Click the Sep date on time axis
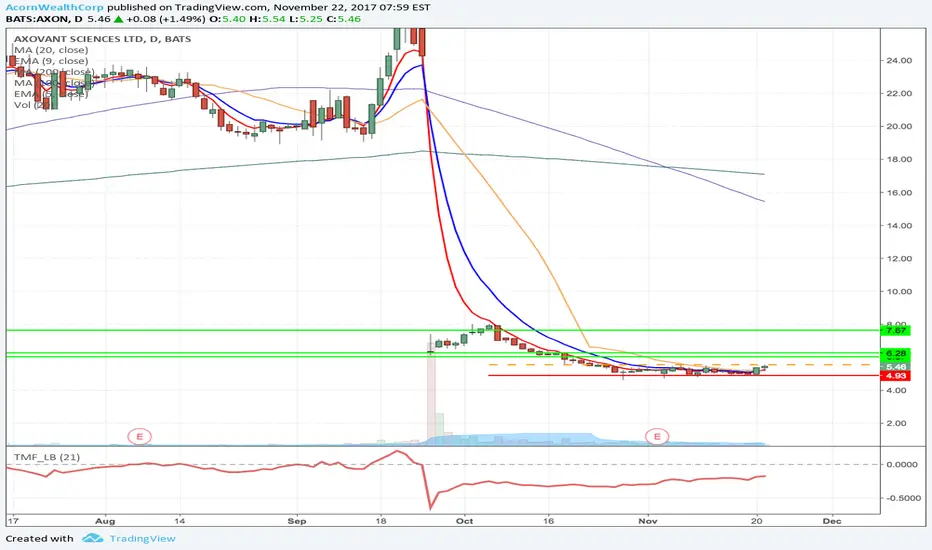The width and height of the screenshot is (932, 550). (x=297, y=521)
